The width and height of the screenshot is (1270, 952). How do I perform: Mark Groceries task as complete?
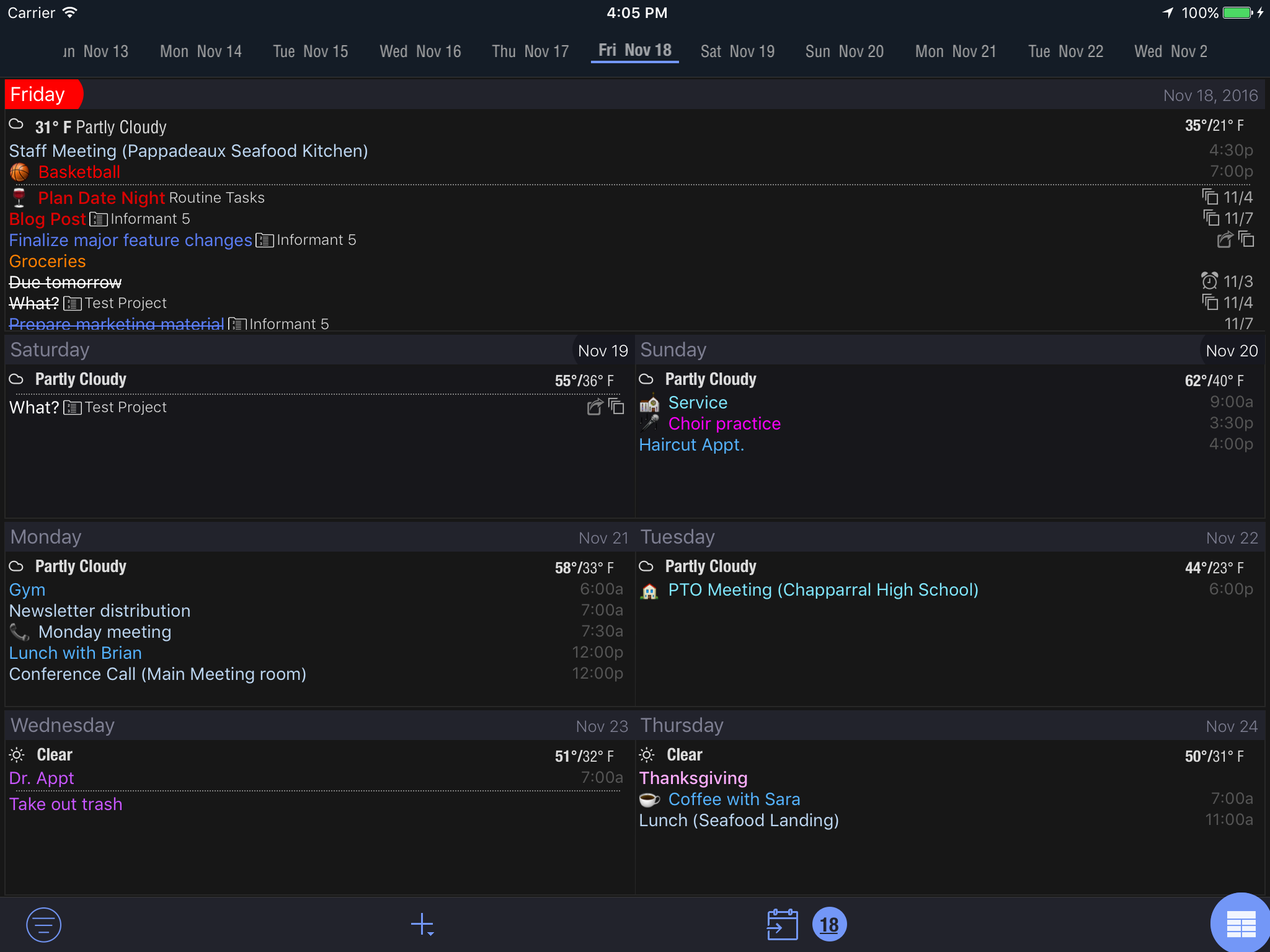click(48, 262)
